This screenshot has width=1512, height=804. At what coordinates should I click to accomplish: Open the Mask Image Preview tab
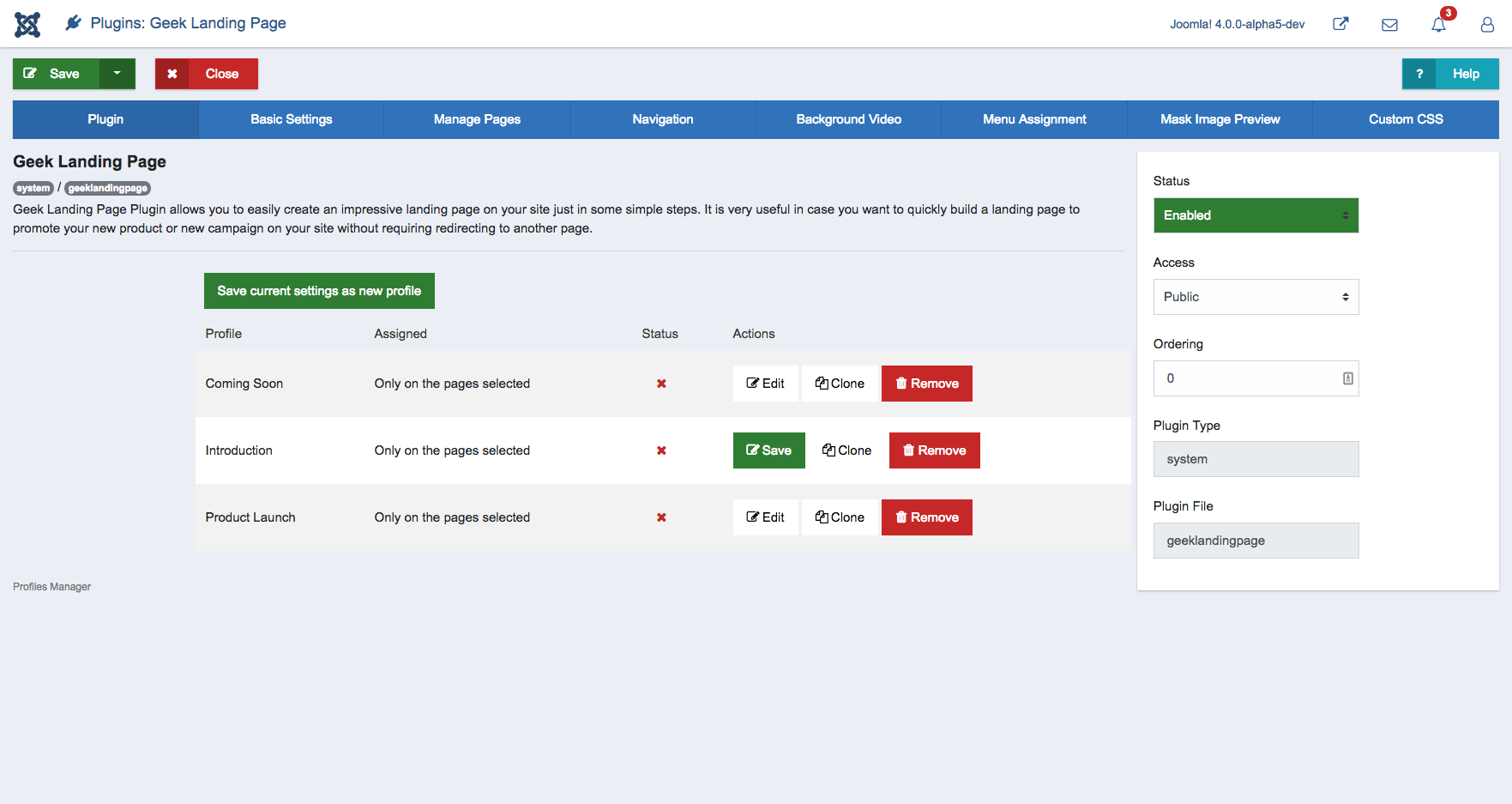point(1220,119)
